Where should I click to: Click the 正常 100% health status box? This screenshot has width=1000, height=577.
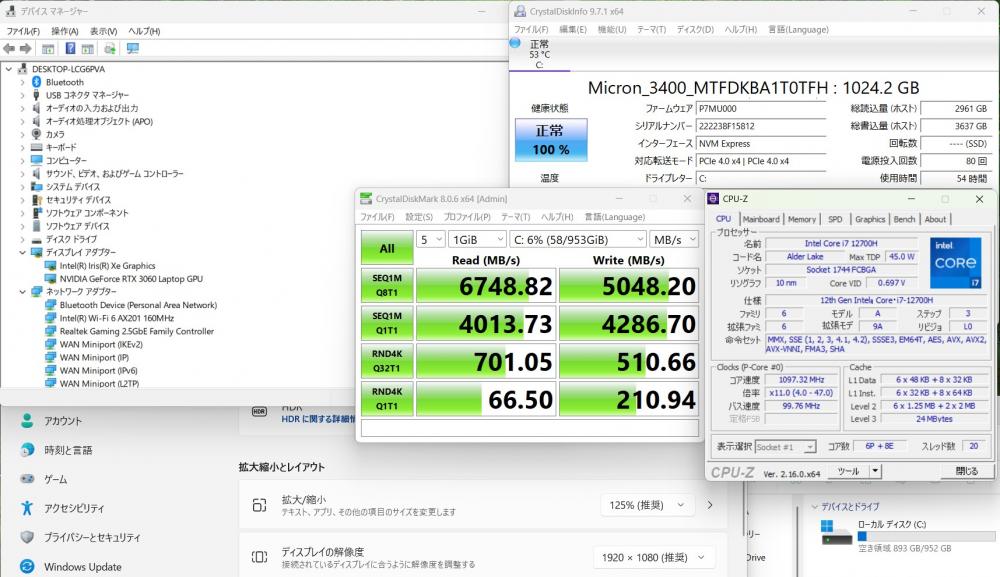coord(549,140)
